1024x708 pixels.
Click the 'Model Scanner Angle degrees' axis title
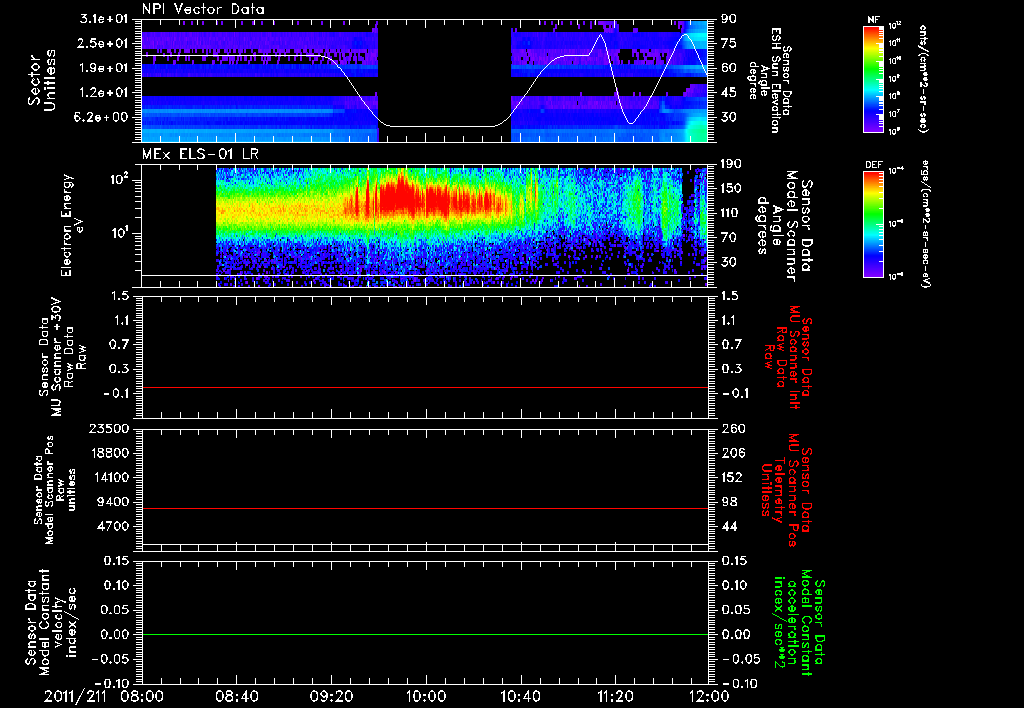click(x=784, y=225)
